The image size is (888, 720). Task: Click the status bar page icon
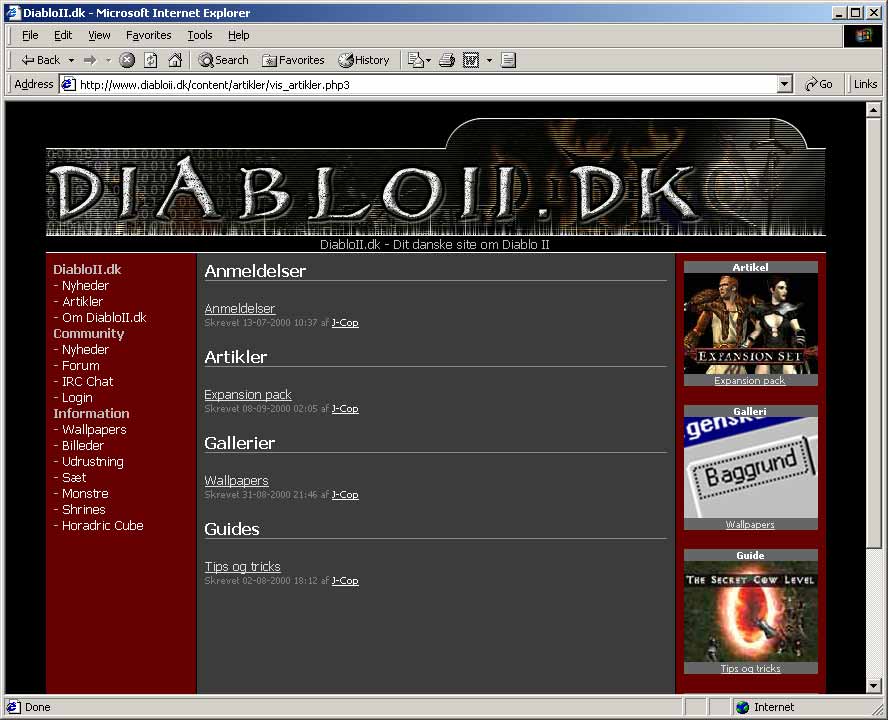point(12,707)
